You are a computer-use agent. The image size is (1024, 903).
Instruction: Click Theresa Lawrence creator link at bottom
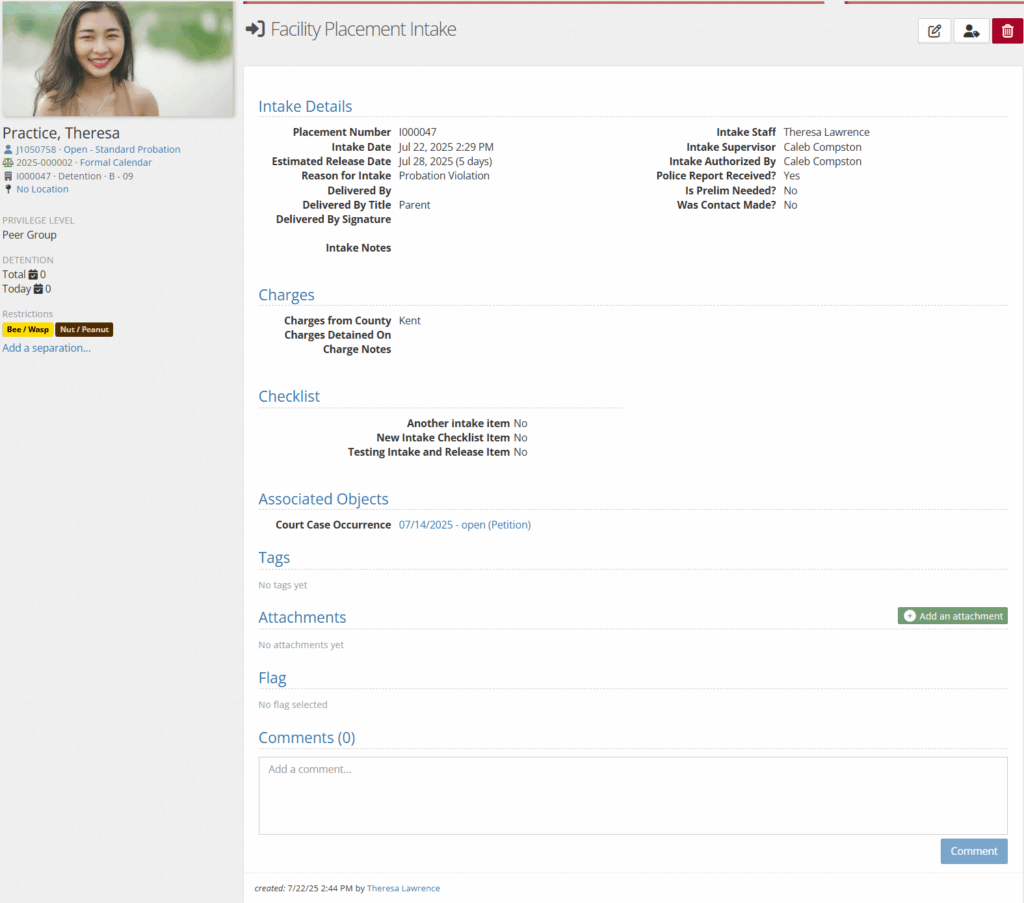point(404,888)
